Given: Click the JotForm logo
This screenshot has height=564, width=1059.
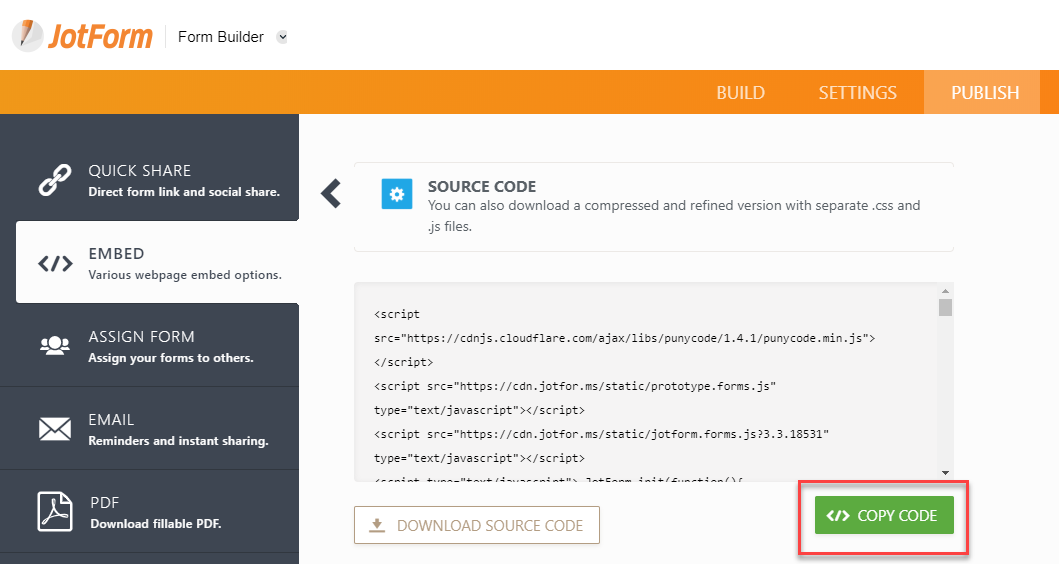Looking at the screenshot, I should pyautogui.click(x=82, y=35).
